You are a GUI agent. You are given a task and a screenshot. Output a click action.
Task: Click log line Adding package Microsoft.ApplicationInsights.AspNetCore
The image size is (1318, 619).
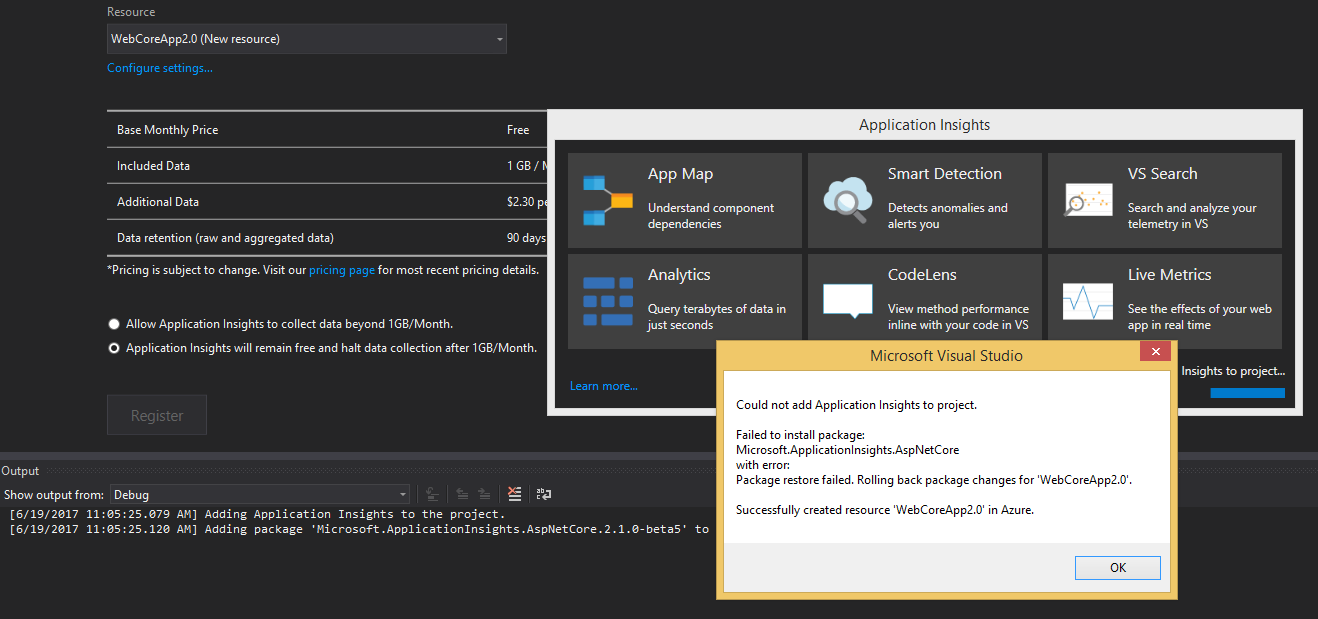359,529
